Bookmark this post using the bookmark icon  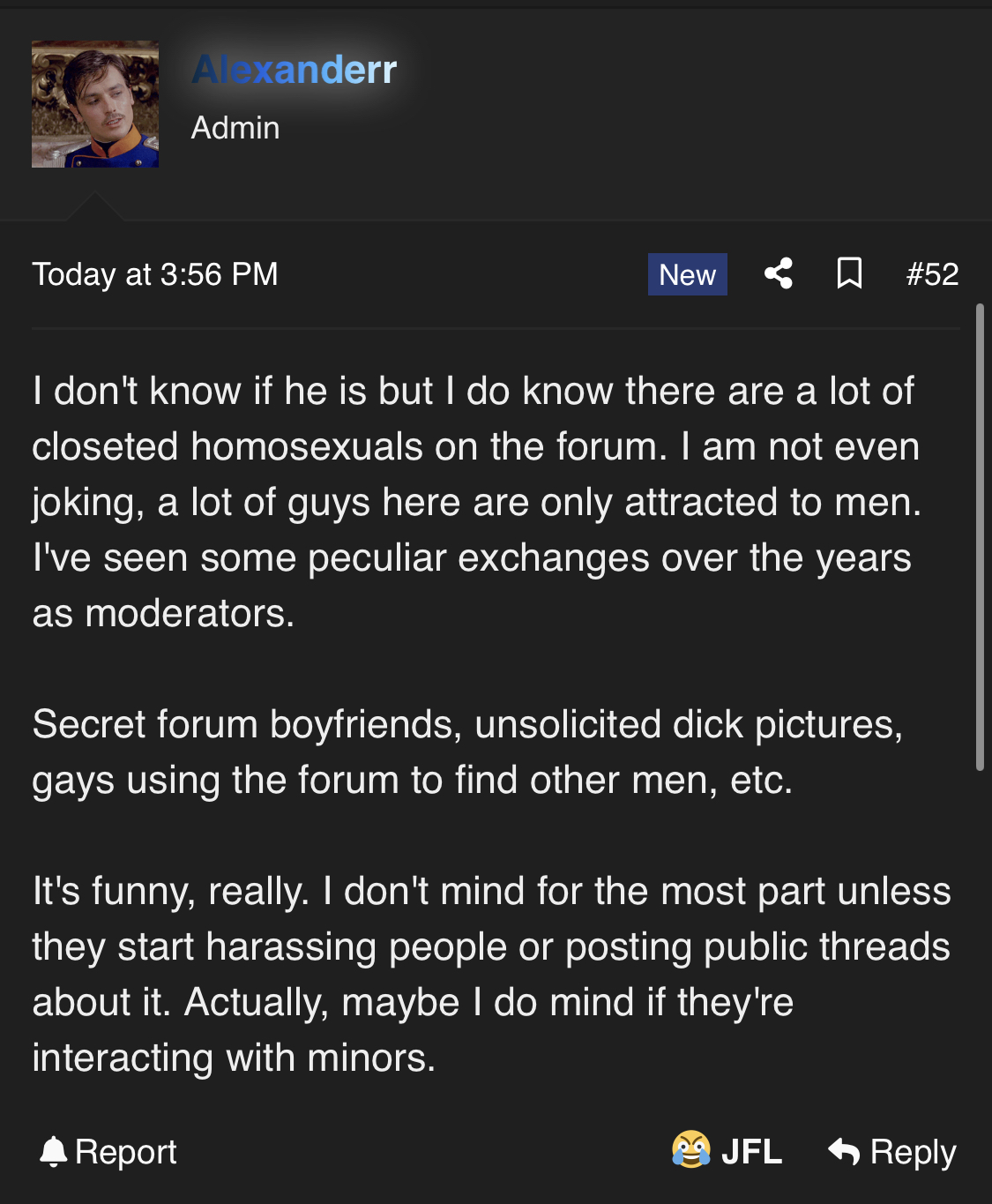(x=849, y=273)
